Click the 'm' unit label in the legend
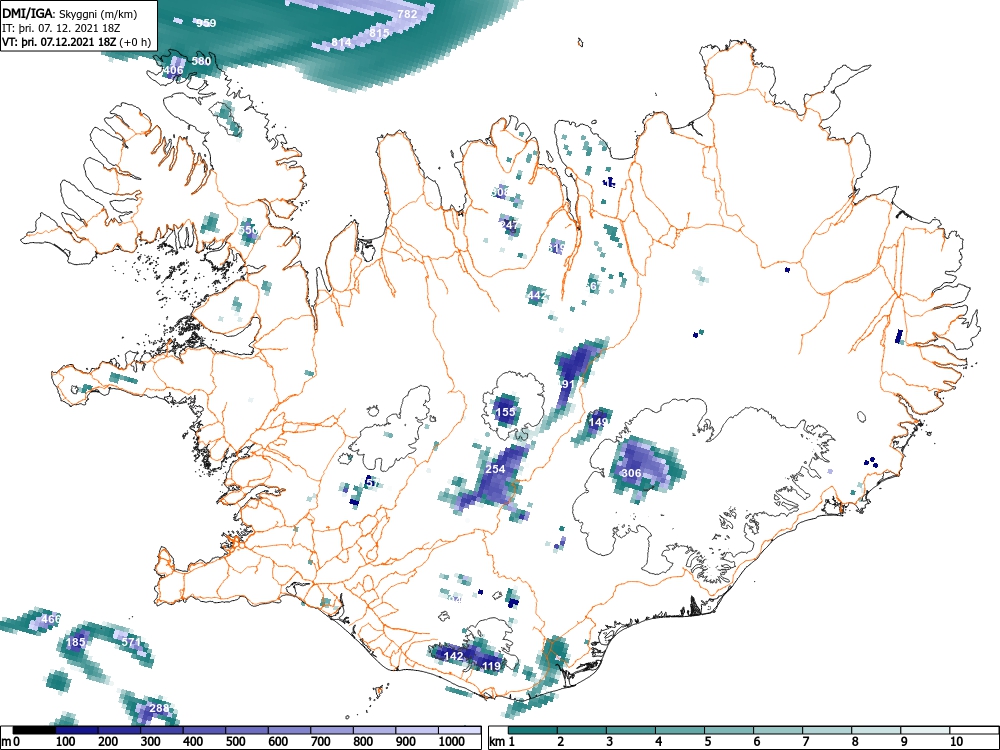Image resolution: width=1000 pixels, height=750 pixels. [x=6, y=742]
